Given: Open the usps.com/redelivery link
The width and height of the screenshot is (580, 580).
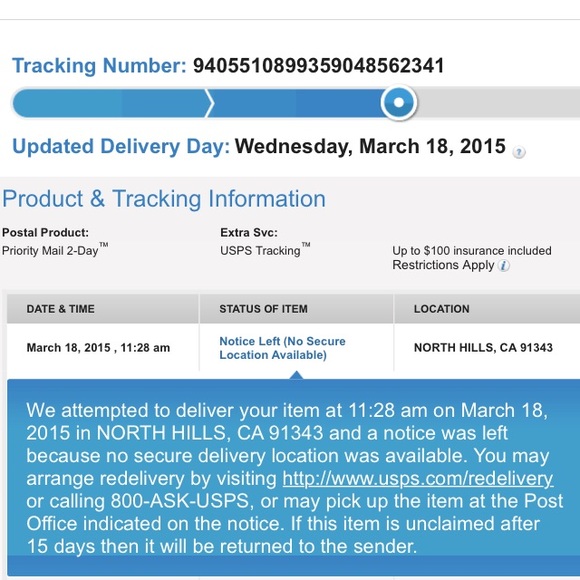Looking at the screenshot, I should pos(418,478).
